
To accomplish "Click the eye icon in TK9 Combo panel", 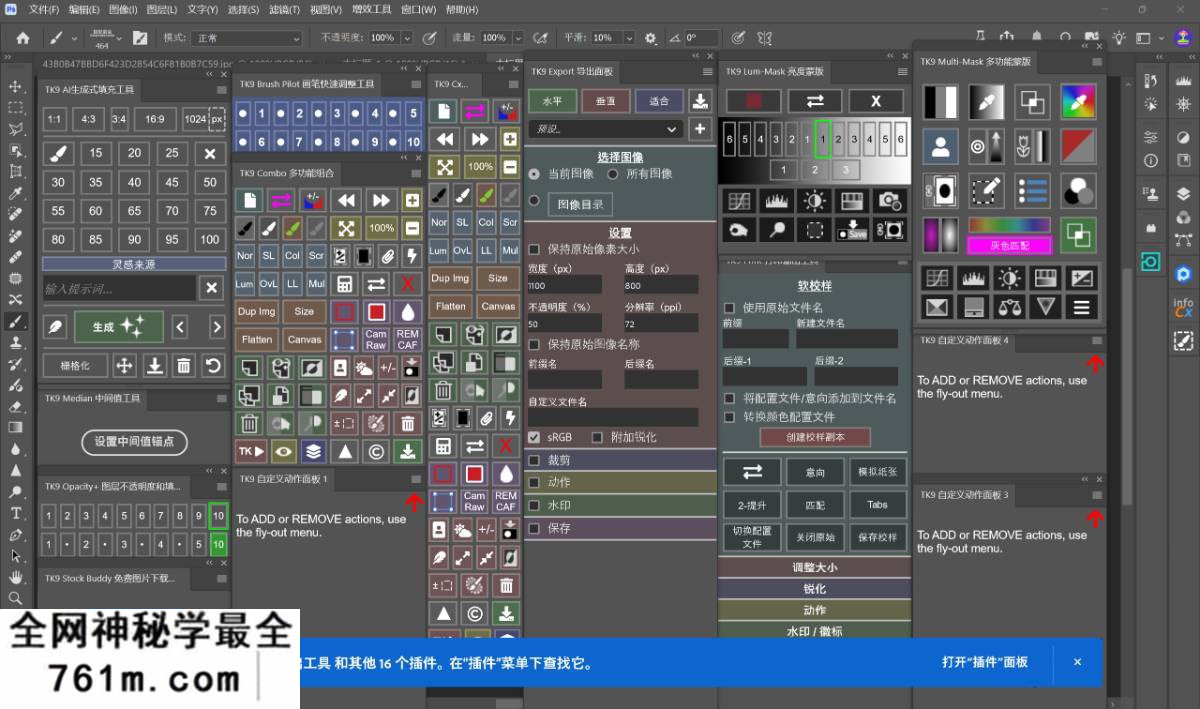I will click(x=283, y=451).
